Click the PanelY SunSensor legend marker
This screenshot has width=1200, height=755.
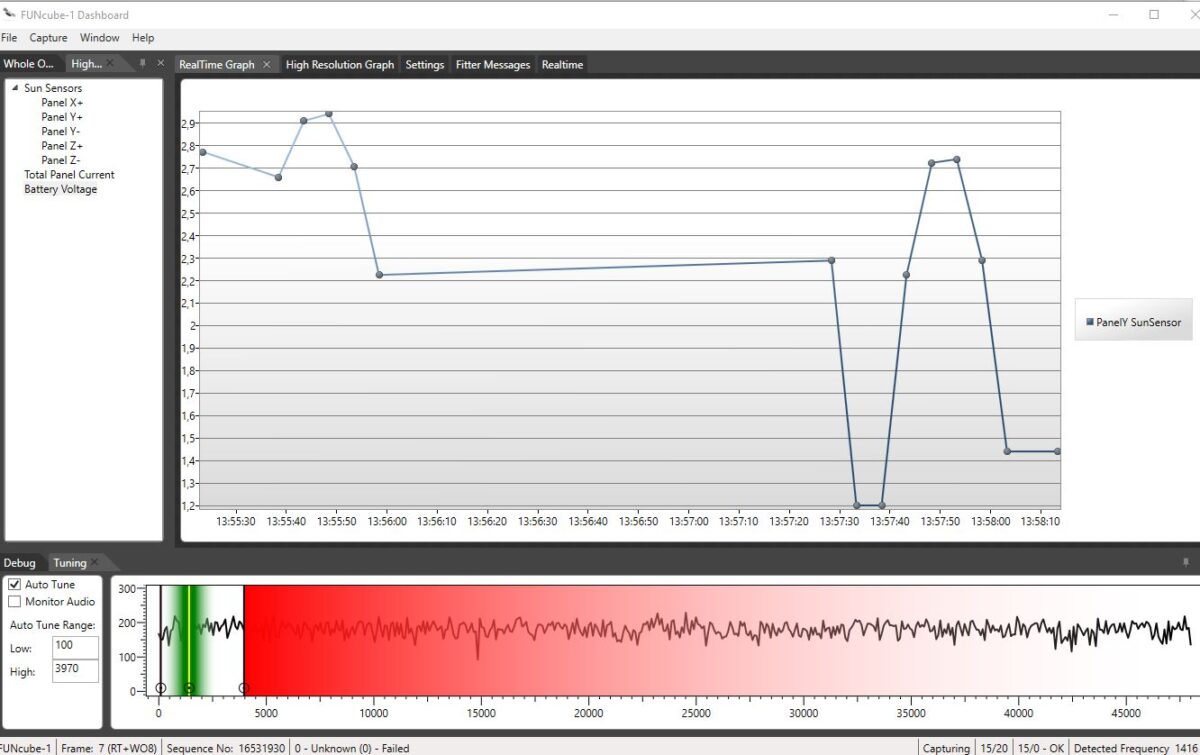(x=1089, y=322)
